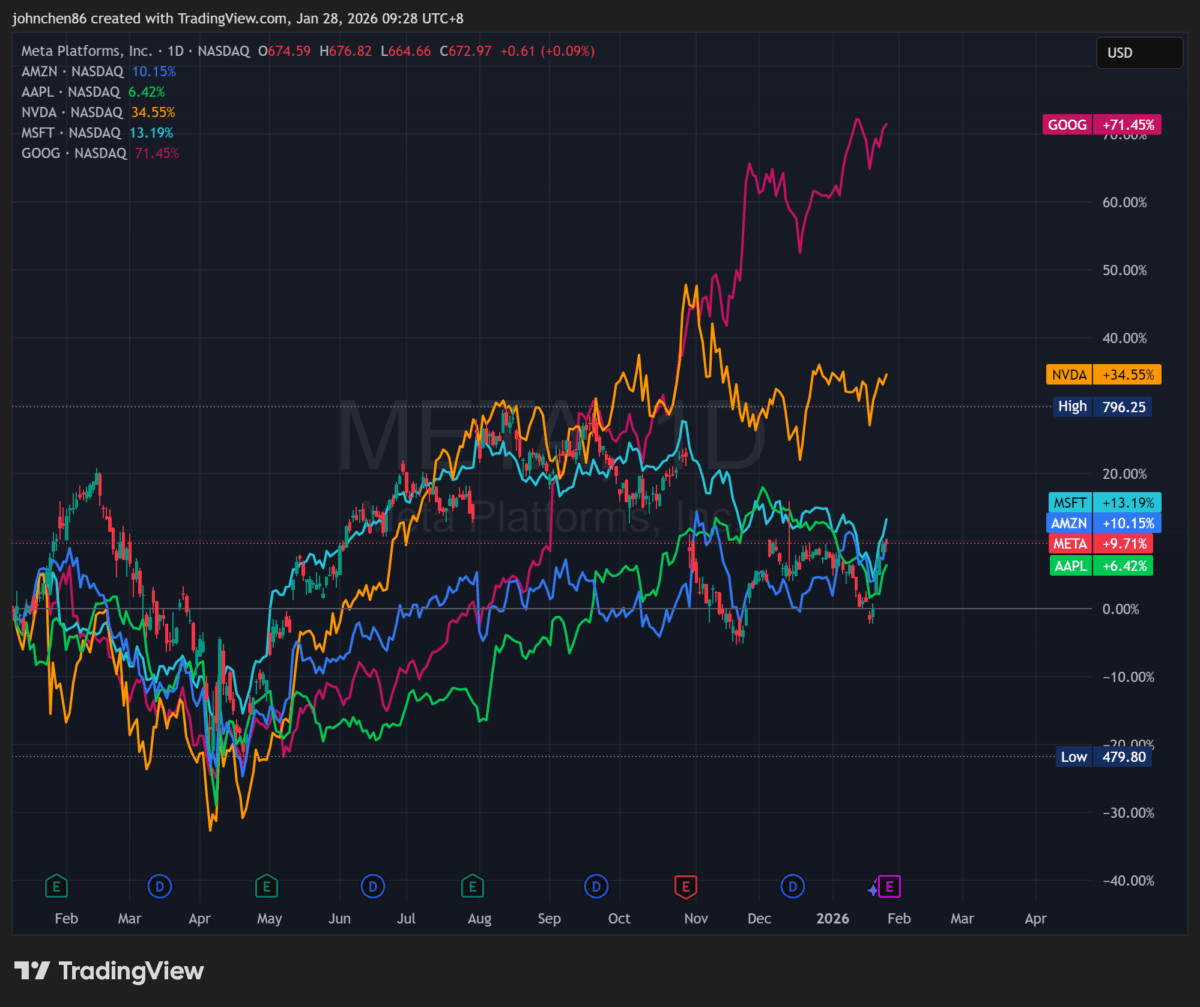Click the green earnings marker above Aug
Viewport: 1200px width, 1007px height.
pos(473,885)
